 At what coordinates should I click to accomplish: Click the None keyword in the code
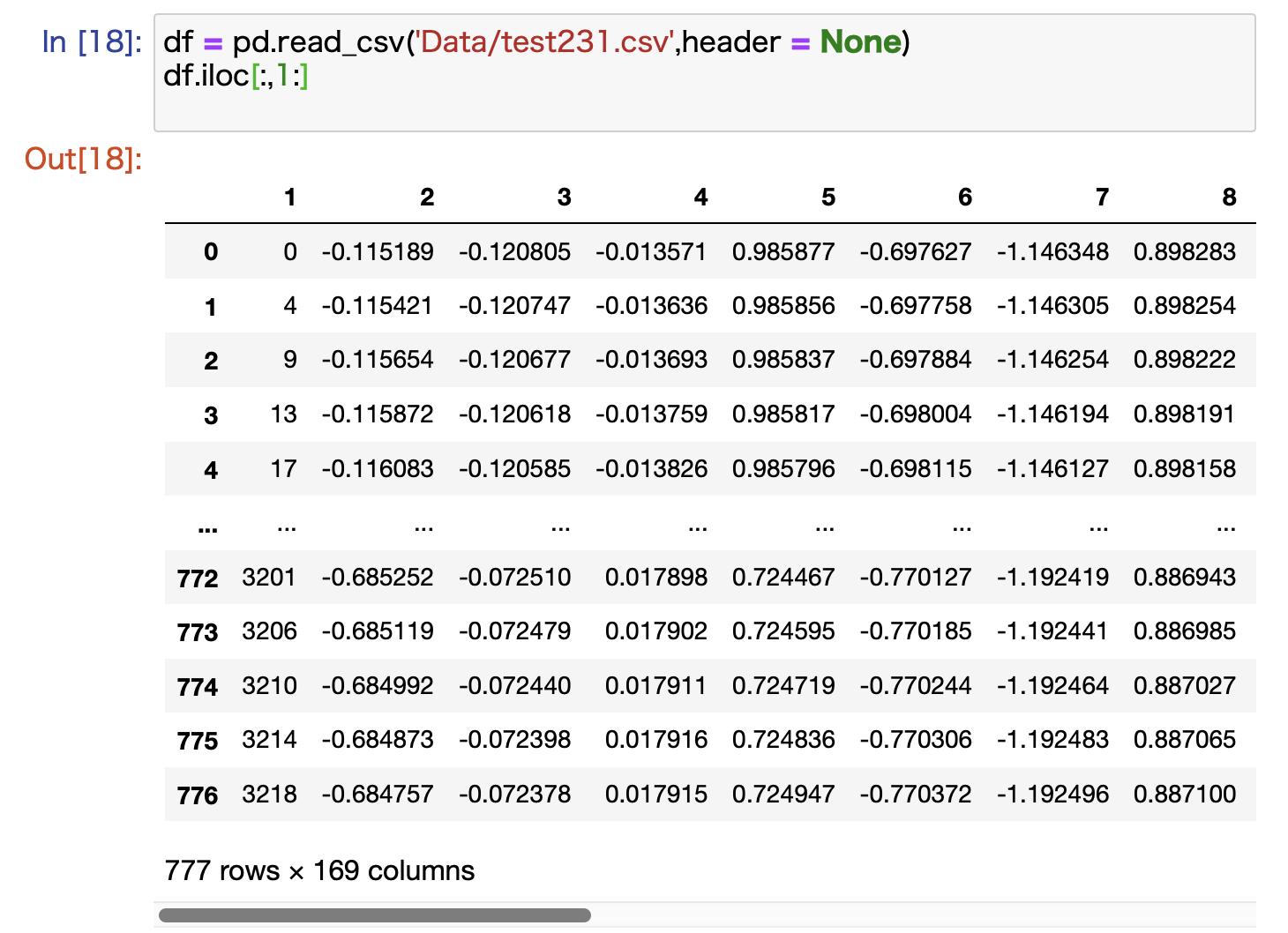(860, 41)
